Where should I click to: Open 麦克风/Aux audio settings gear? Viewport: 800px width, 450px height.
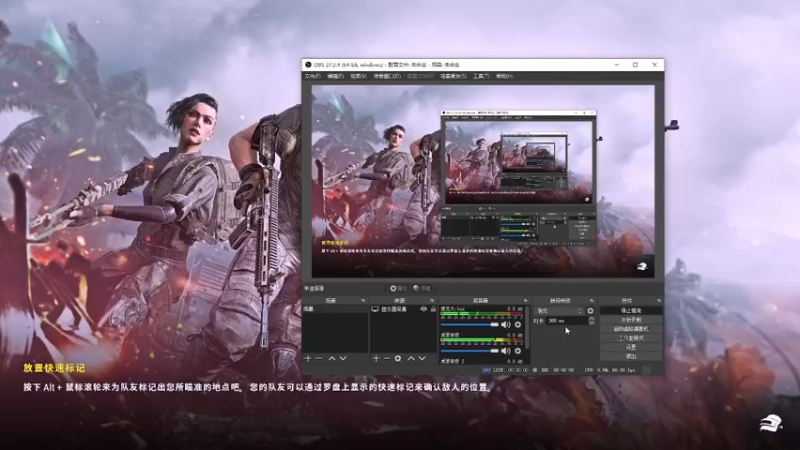[x=518, y=324]
